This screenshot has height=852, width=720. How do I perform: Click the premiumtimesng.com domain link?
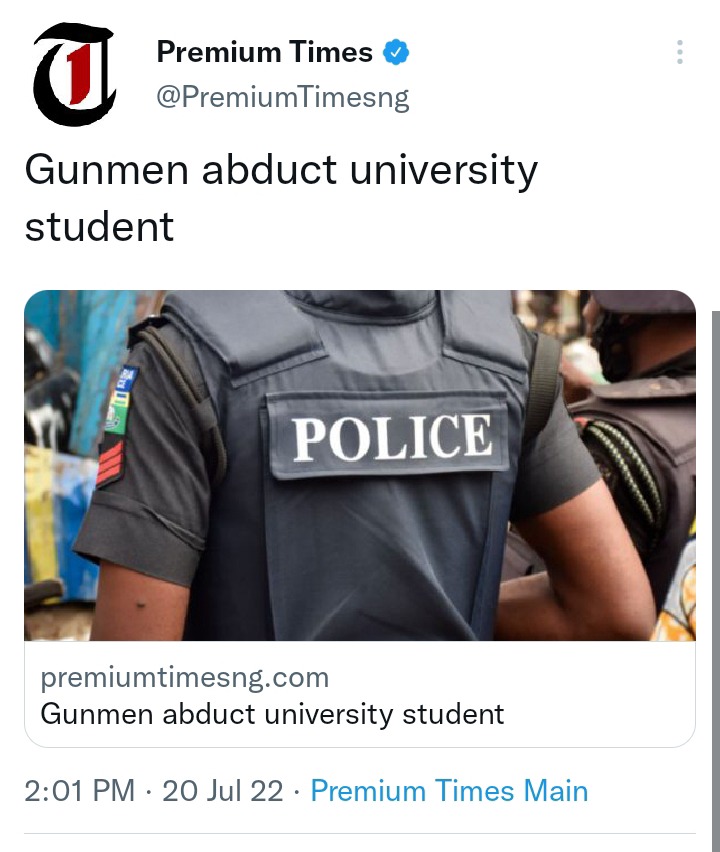[185, 678]
